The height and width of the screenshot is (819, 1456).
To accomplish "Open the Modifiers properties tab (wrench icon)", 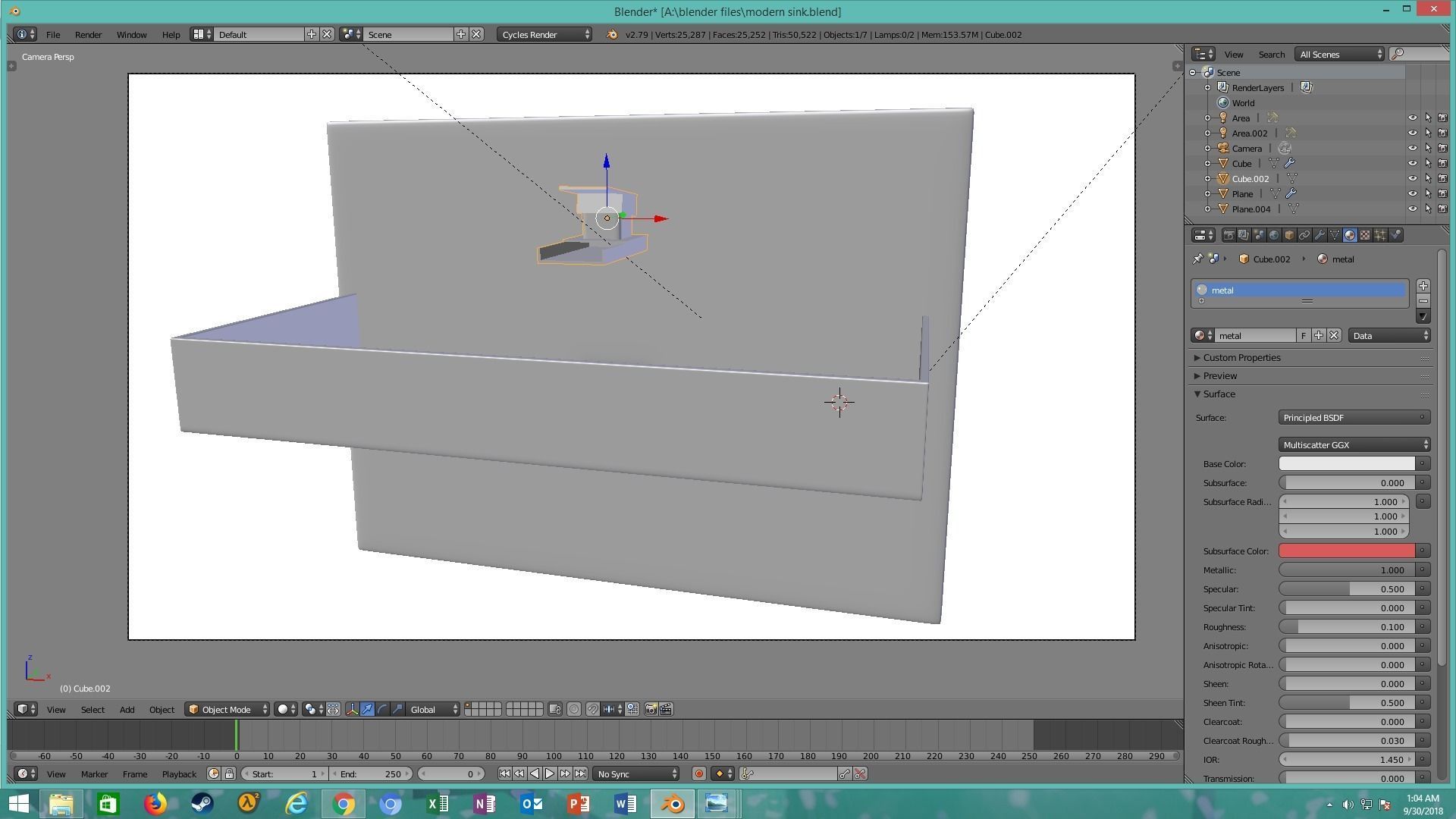I will [1319, 235].
